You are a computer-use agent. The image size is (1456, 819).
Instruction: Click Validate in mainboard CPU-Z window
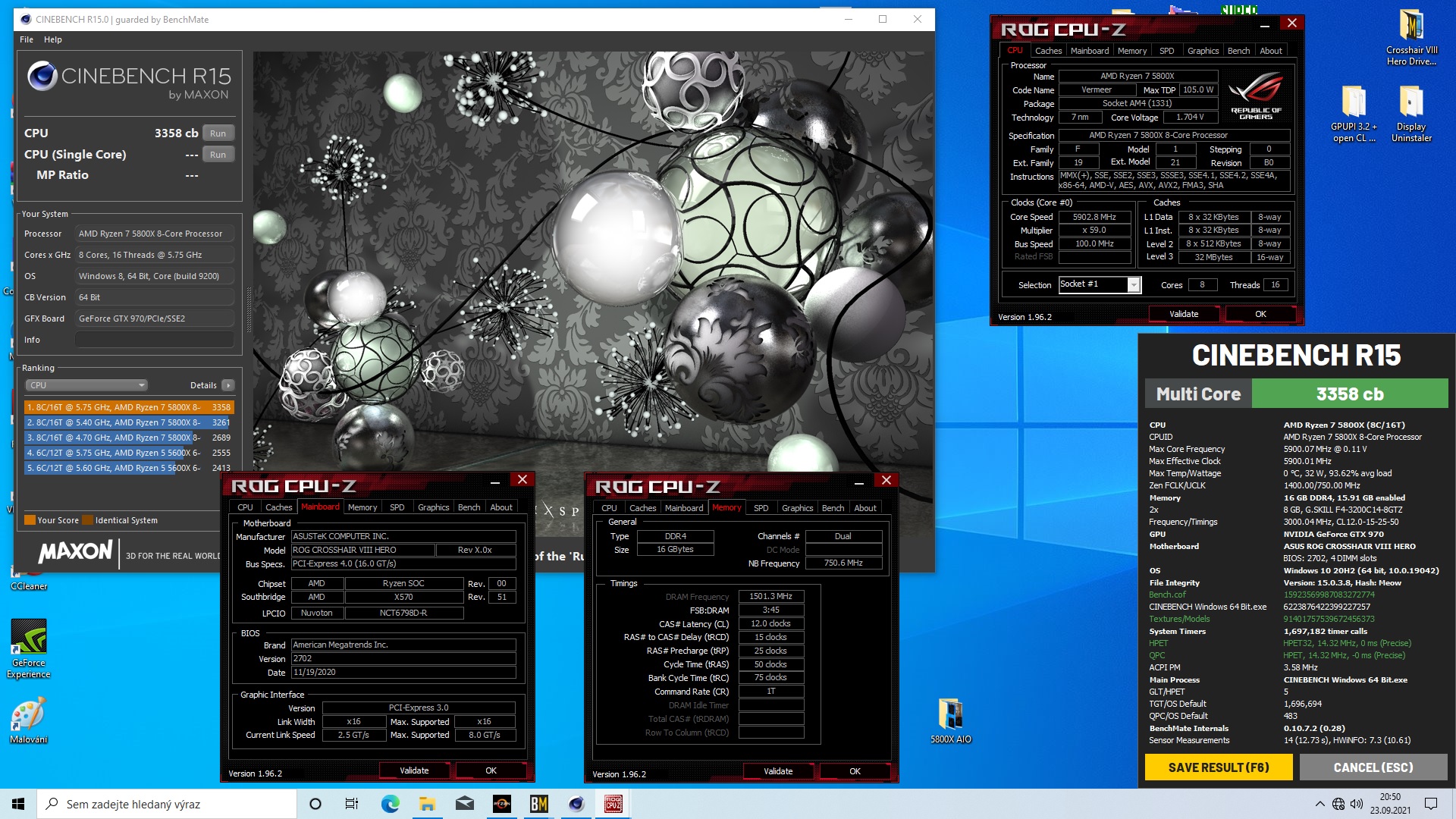pos(414,770)
